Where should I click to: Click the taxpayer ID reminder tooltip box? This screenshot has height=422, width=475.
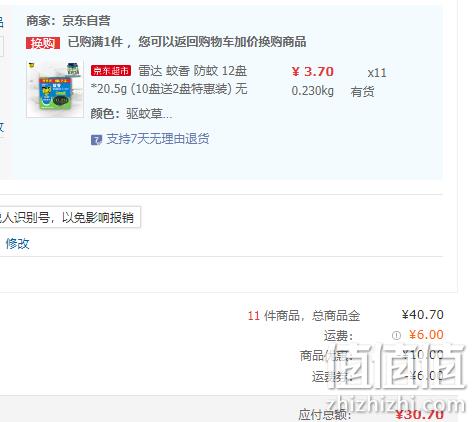click(70, 217)
